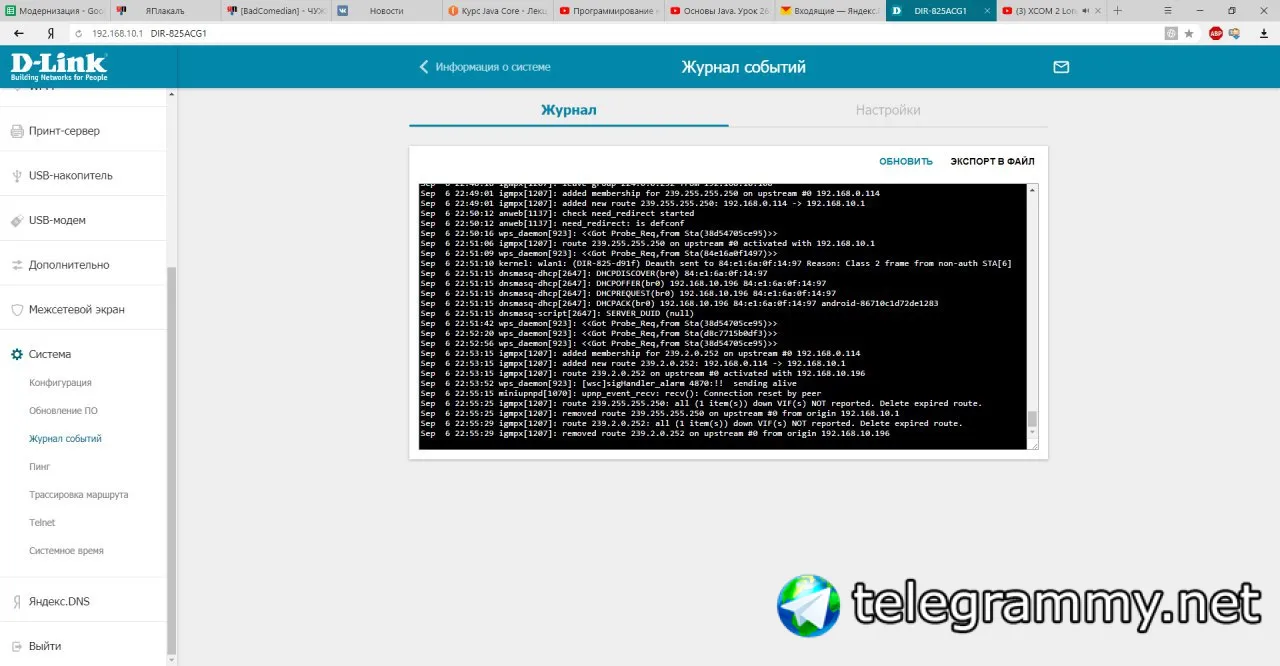This screenshot has width=1280, height=666.
Task: Open the envelope notifications icon in header
Action: pos(1061,67)
